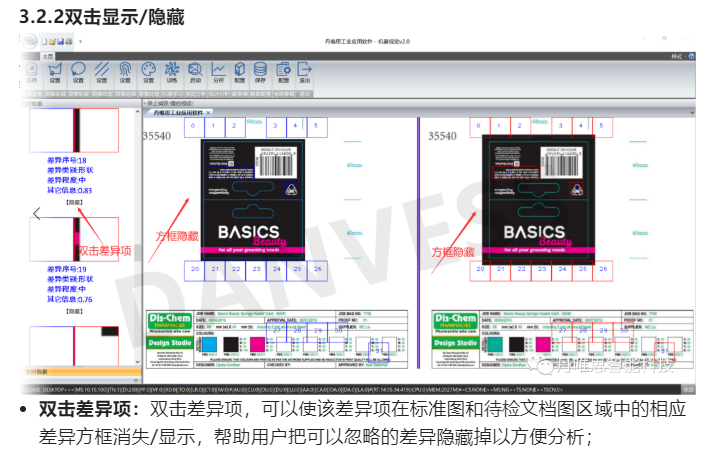This screenshot has height=460, width=706.
Task: Click blue region box 26 in standard image
Action: [317, 271]
